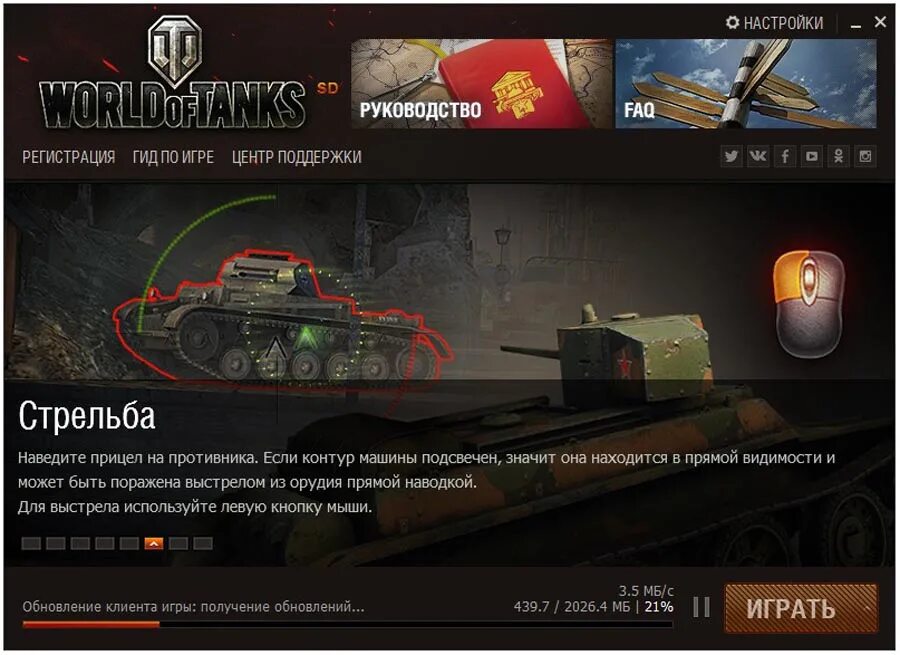This screenshot has height=655, width=900.
Task: Select the first tutorial slide indicator
Action: tap(31, 543)
